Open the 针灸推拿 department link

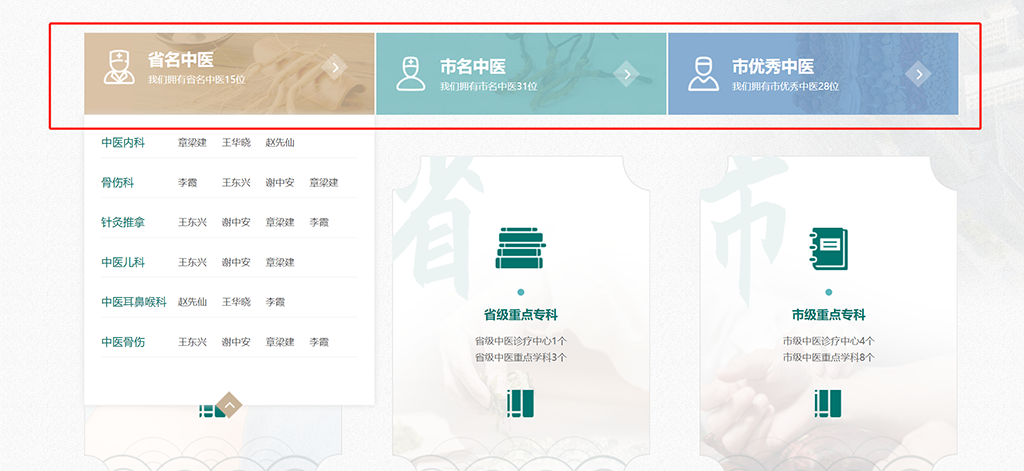[x=123, y=222]
